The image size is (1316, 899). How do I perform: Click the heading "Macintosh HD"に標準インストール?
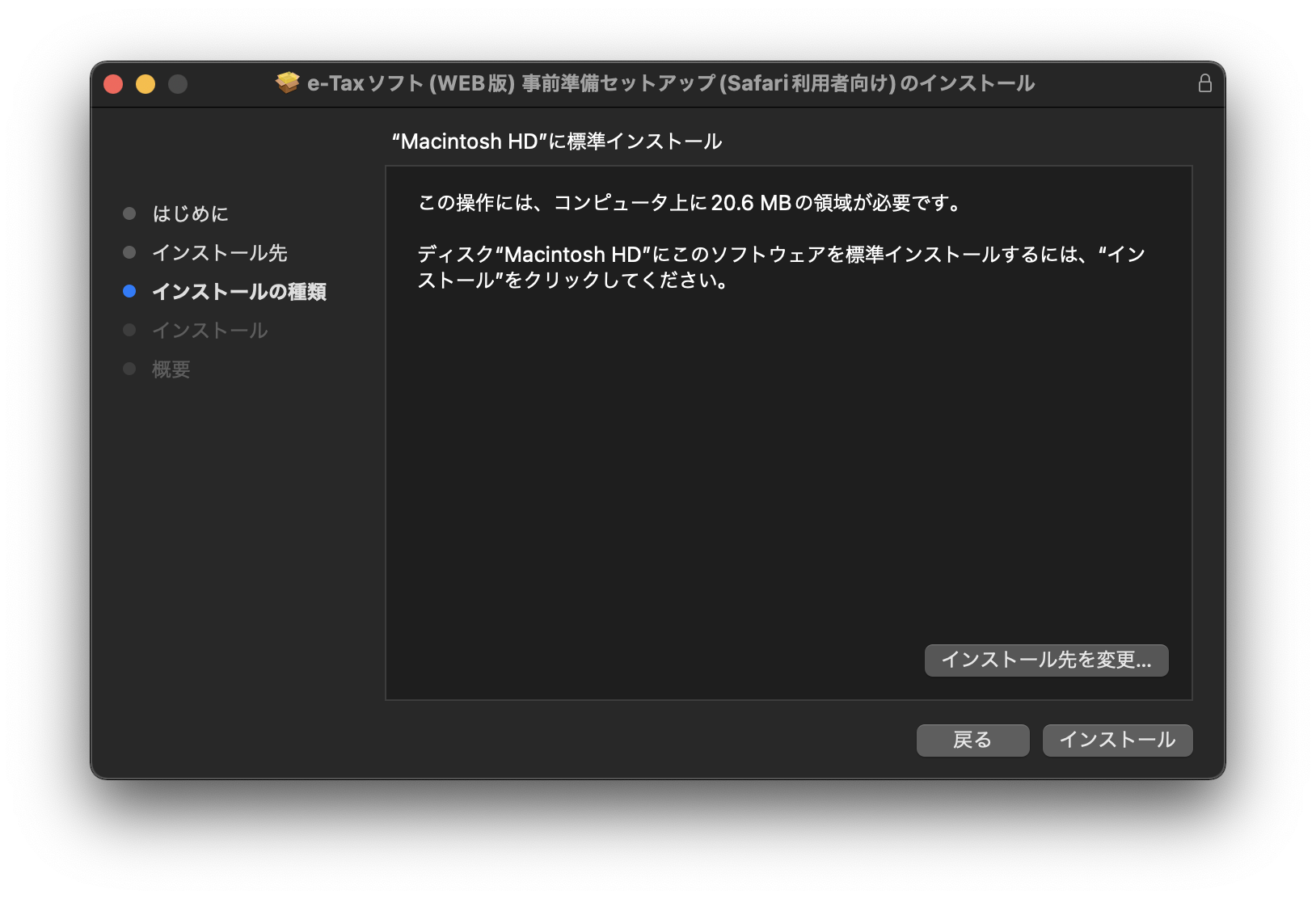coord(557,141)
